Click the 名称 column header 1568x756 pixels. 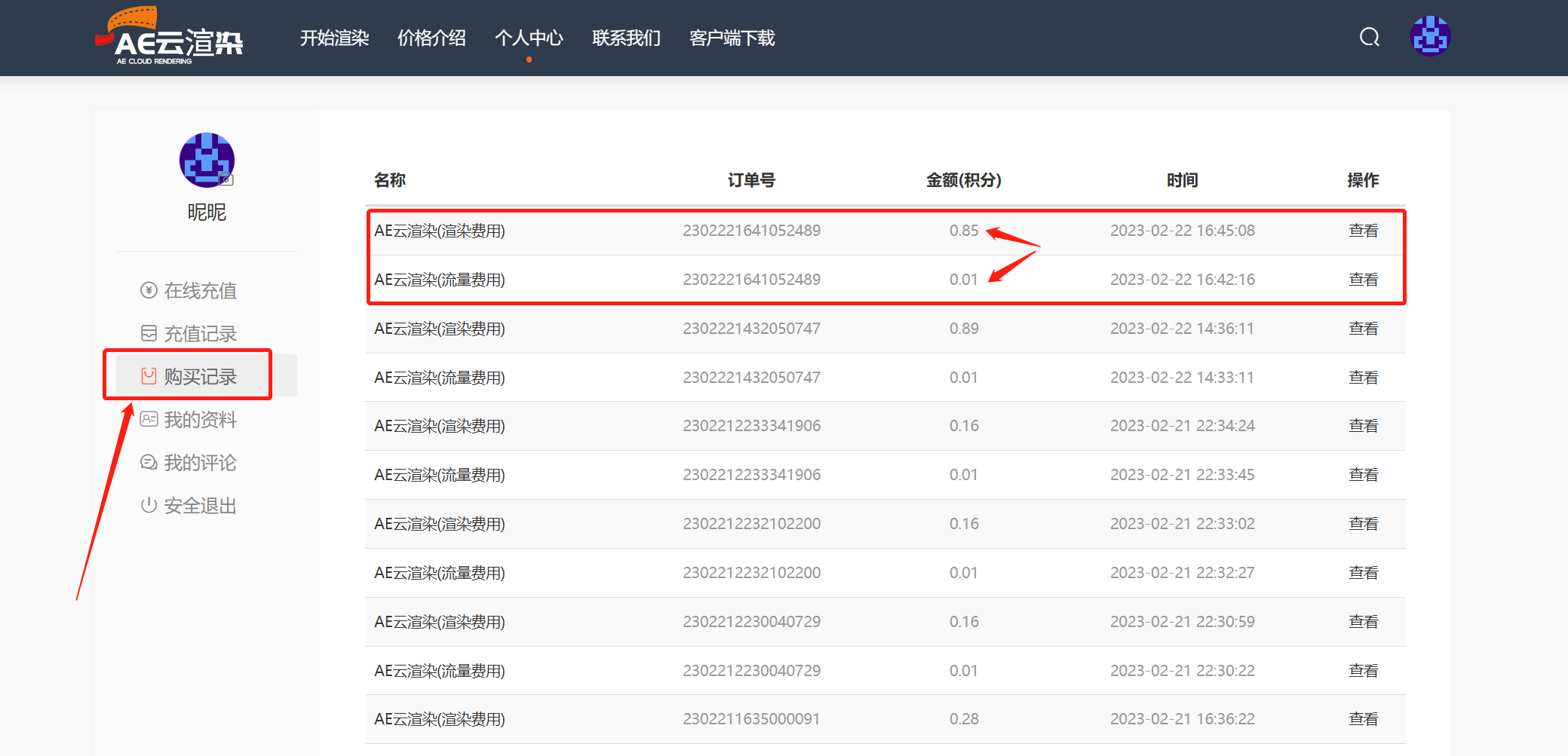point(390,180)
